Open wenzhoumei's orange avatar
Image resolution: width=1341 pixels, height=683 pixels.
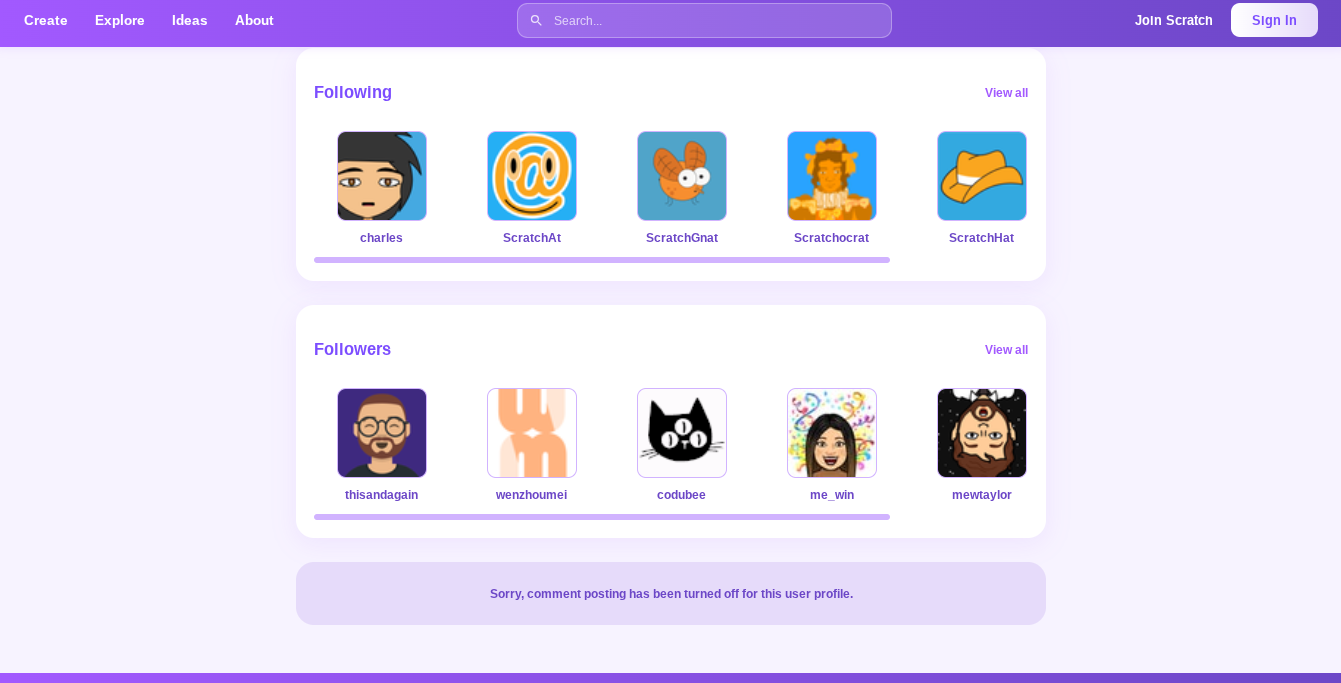[532, 433]
